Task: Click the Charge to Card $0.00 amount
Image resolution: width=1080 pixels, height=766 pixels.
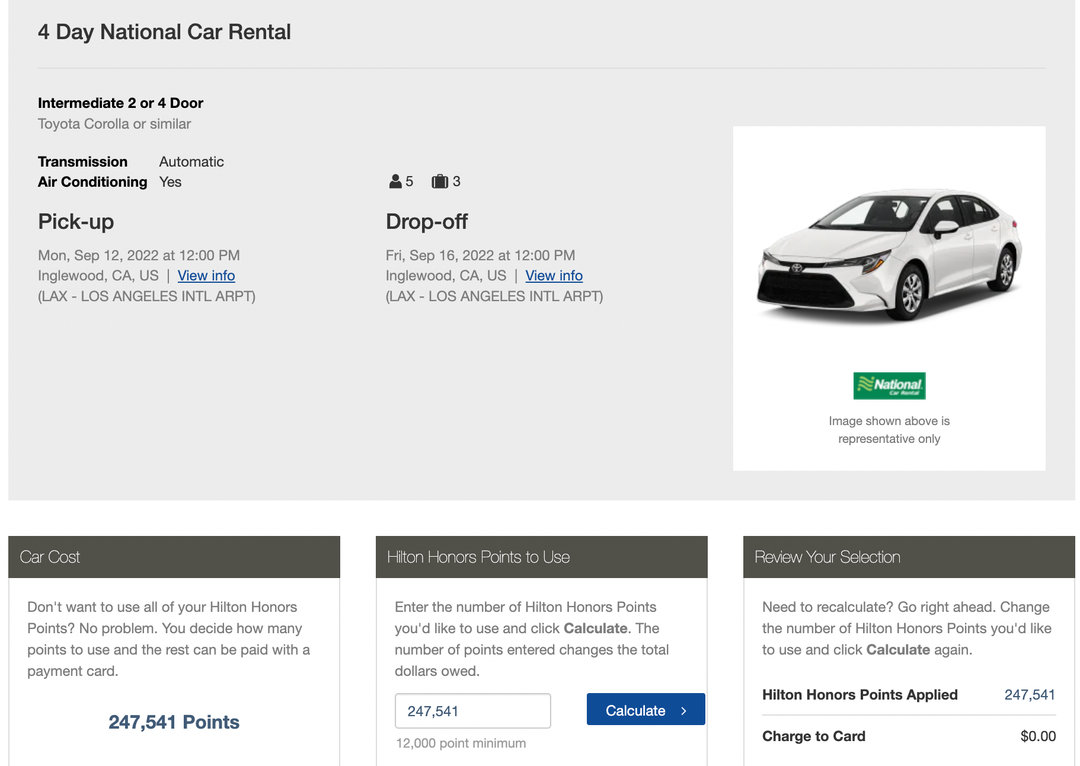Action: [1037, 736]
